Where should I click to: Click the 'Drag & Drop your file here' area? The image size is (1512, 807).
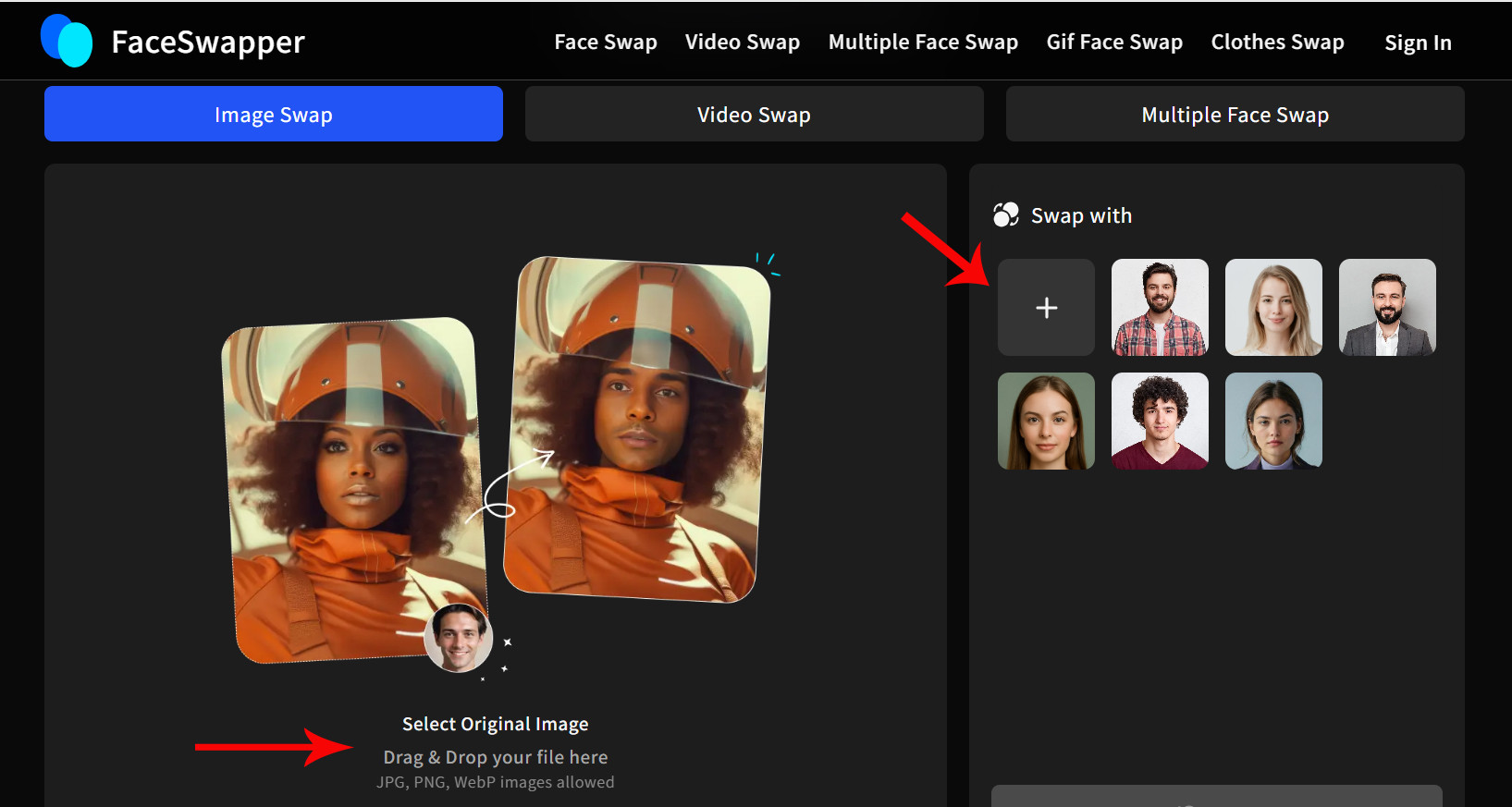click(495, 757)
